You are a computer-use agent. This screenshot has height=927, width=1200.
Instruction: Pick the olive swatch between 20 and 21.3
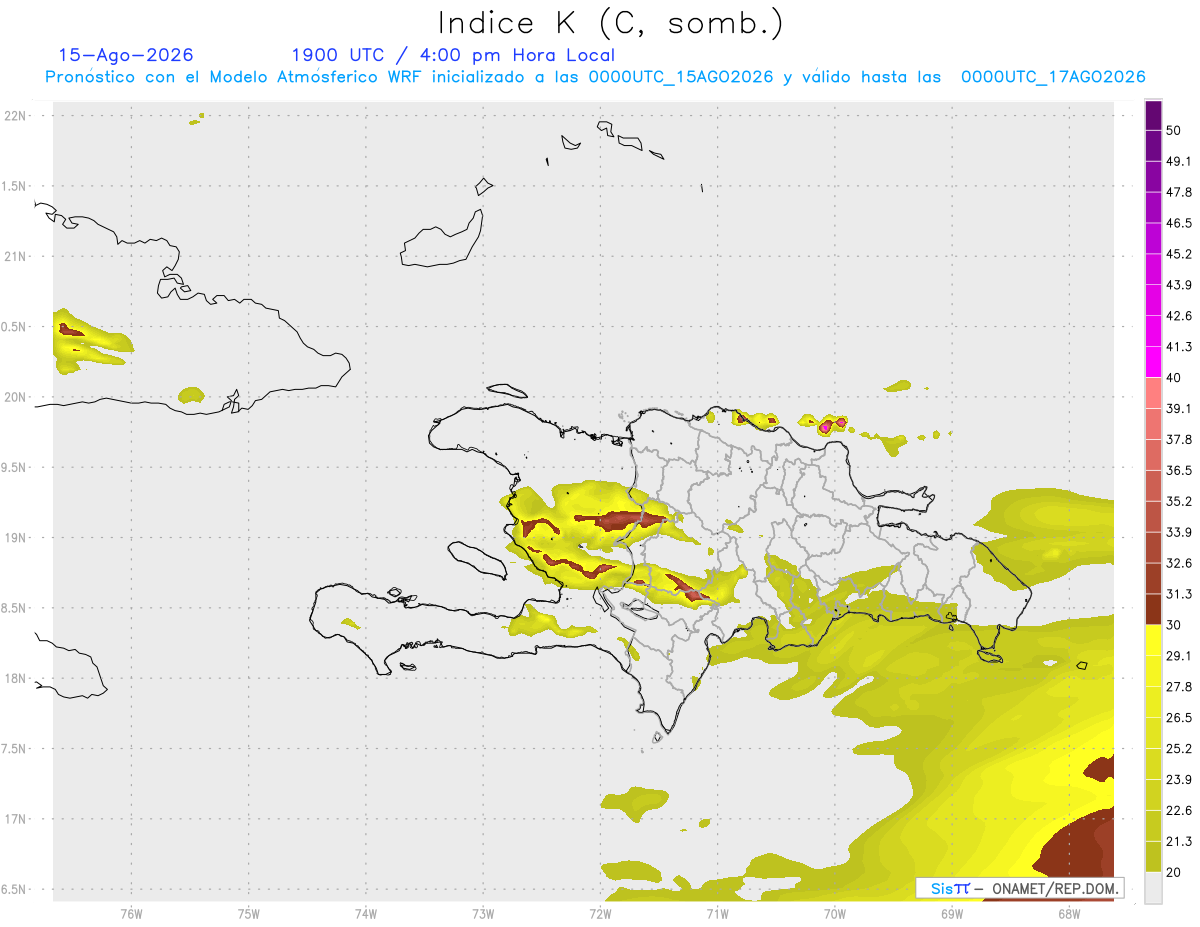coord(1153,857)
